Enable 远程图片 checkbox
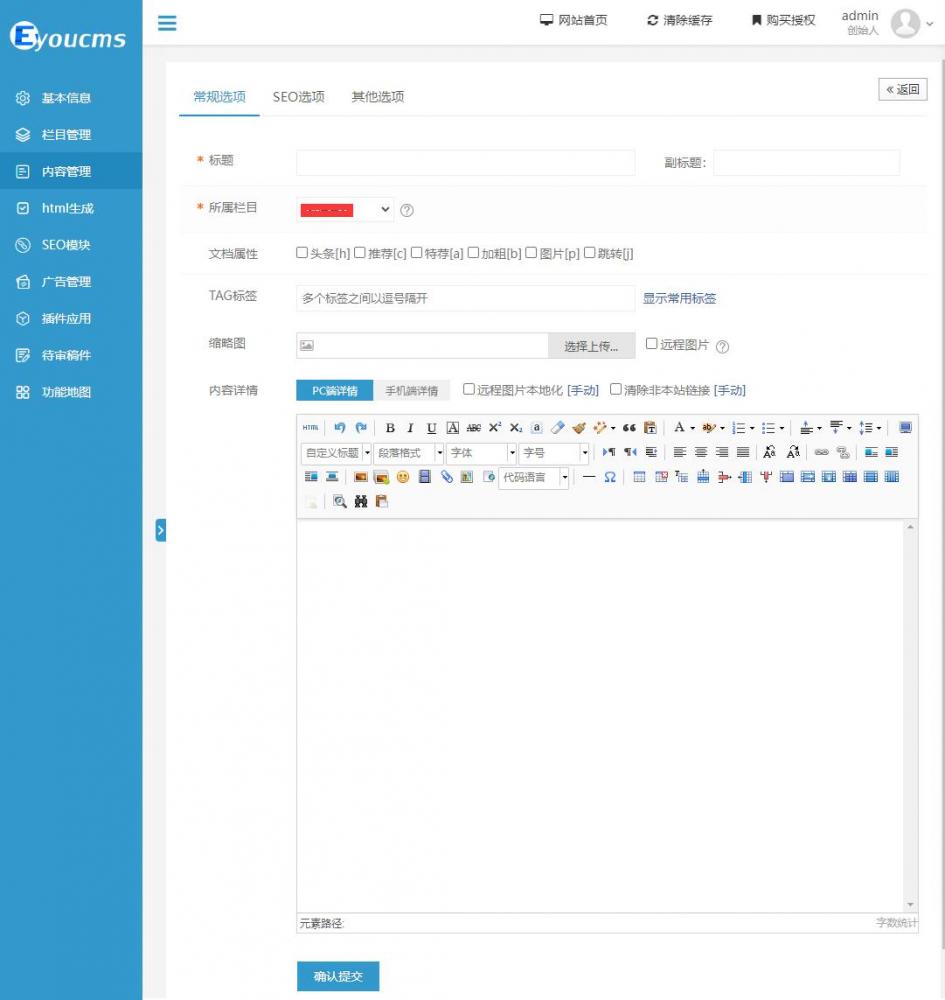 click(x=652, y=344)
